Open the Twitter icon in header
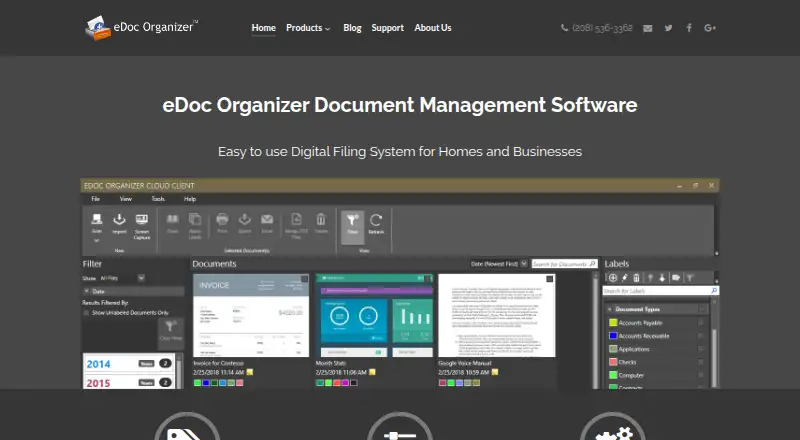The height and width of the screenshot is (440, 800). 668,28
